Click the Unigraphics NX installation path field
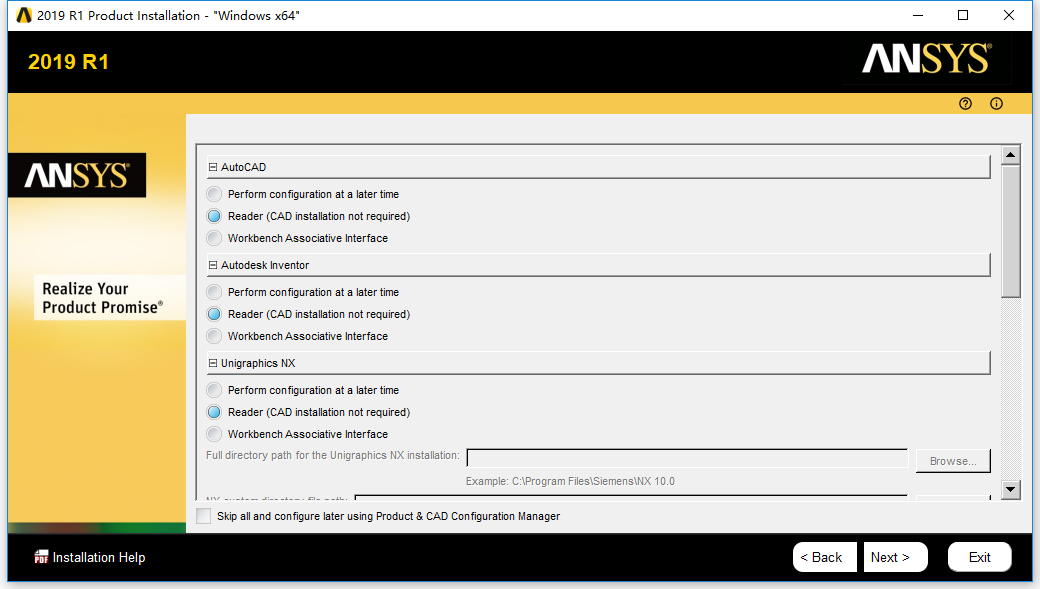 pos(687,458)
